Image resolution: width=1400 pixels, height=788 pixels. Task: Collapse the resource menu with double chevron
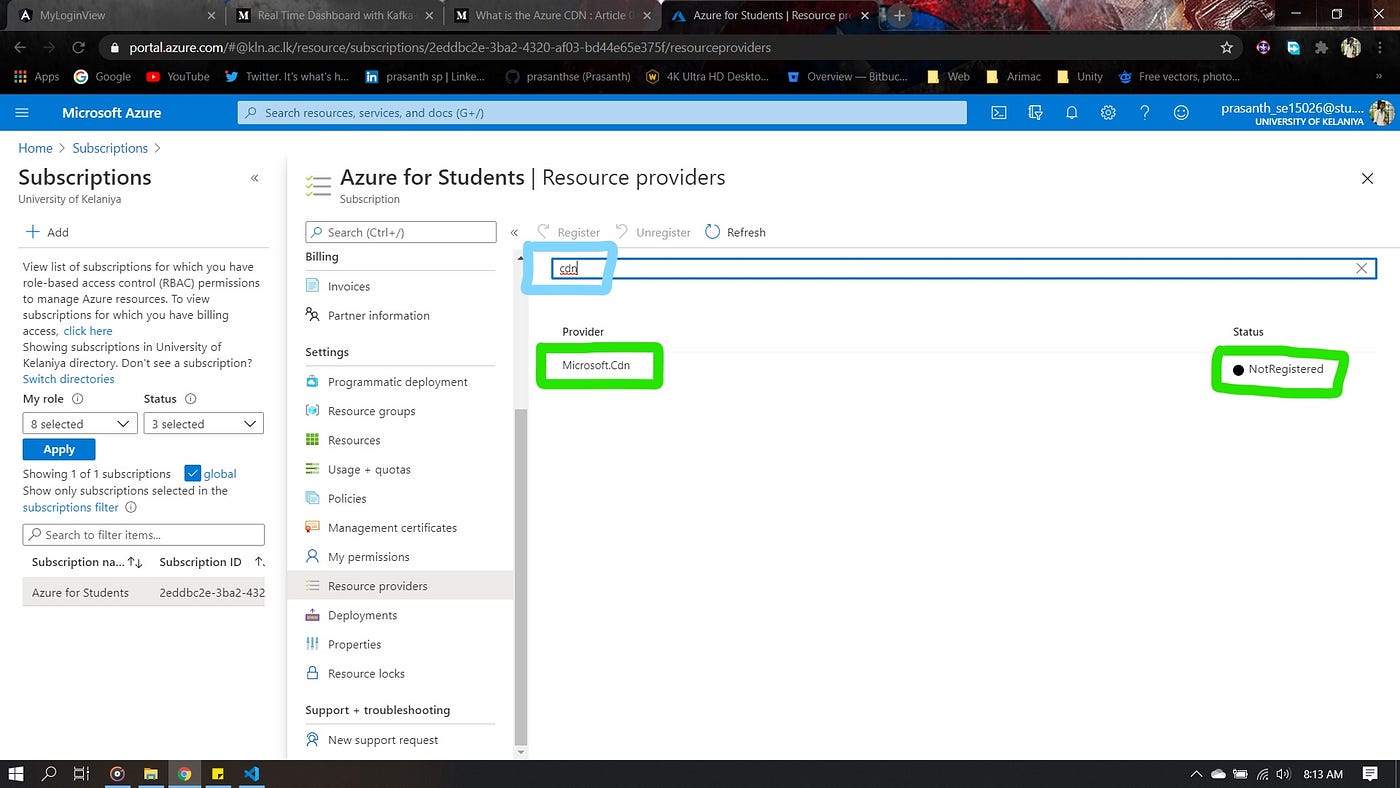pyautogui.click(x=514, y=232)
